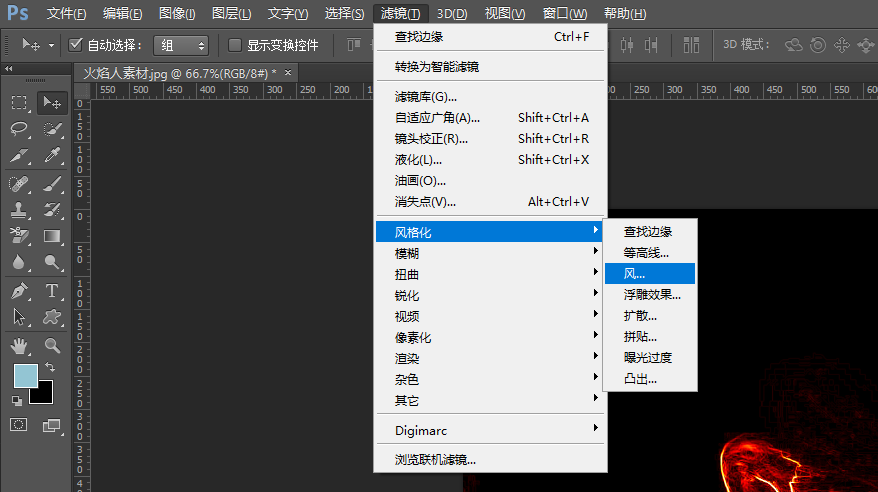
Task: Click the 3D pan icon in options bar
Action: (842, 45)
